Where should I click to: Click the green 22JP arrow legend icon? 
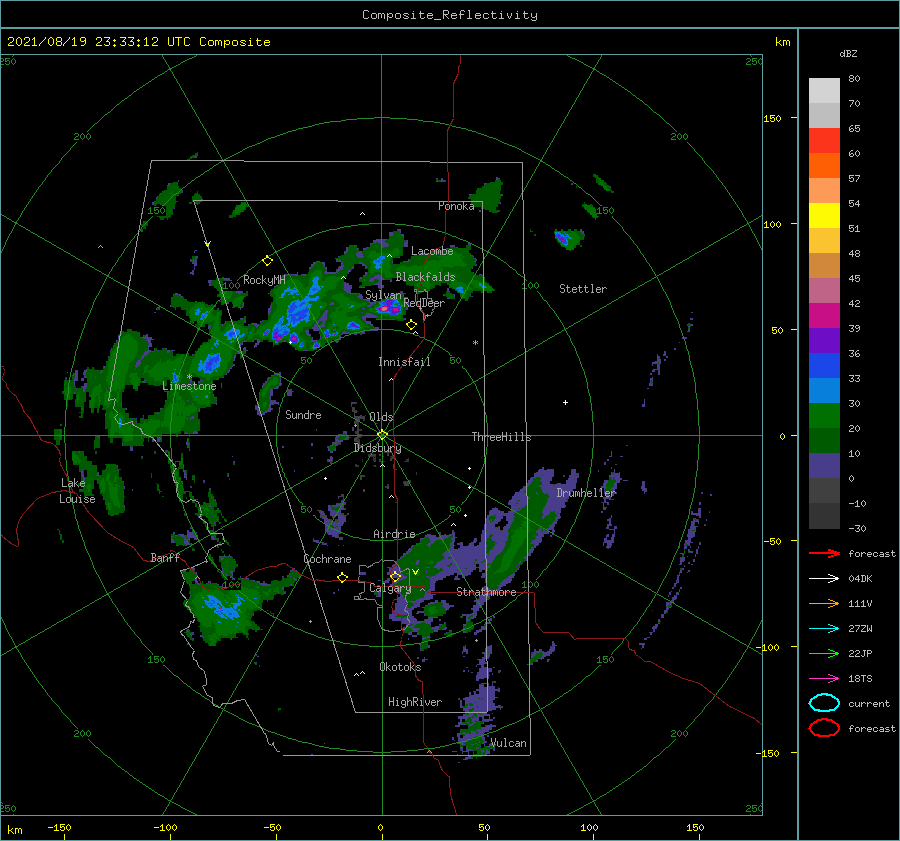pos(824,653)
